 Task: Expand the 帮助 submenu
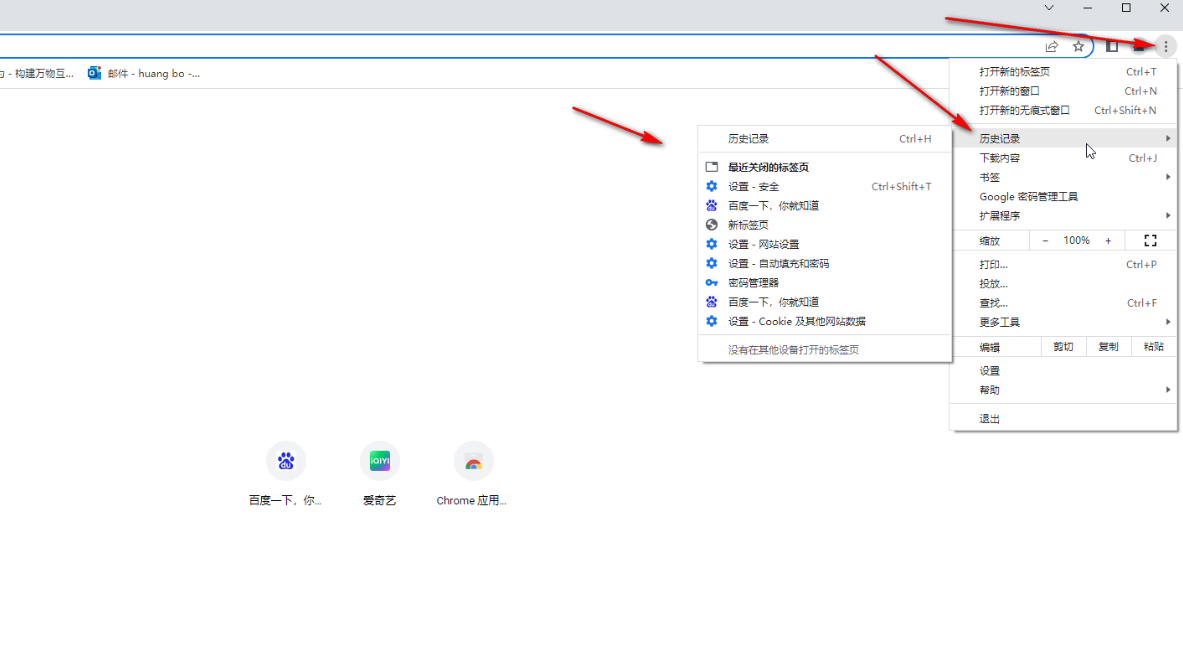[1064, 390]
